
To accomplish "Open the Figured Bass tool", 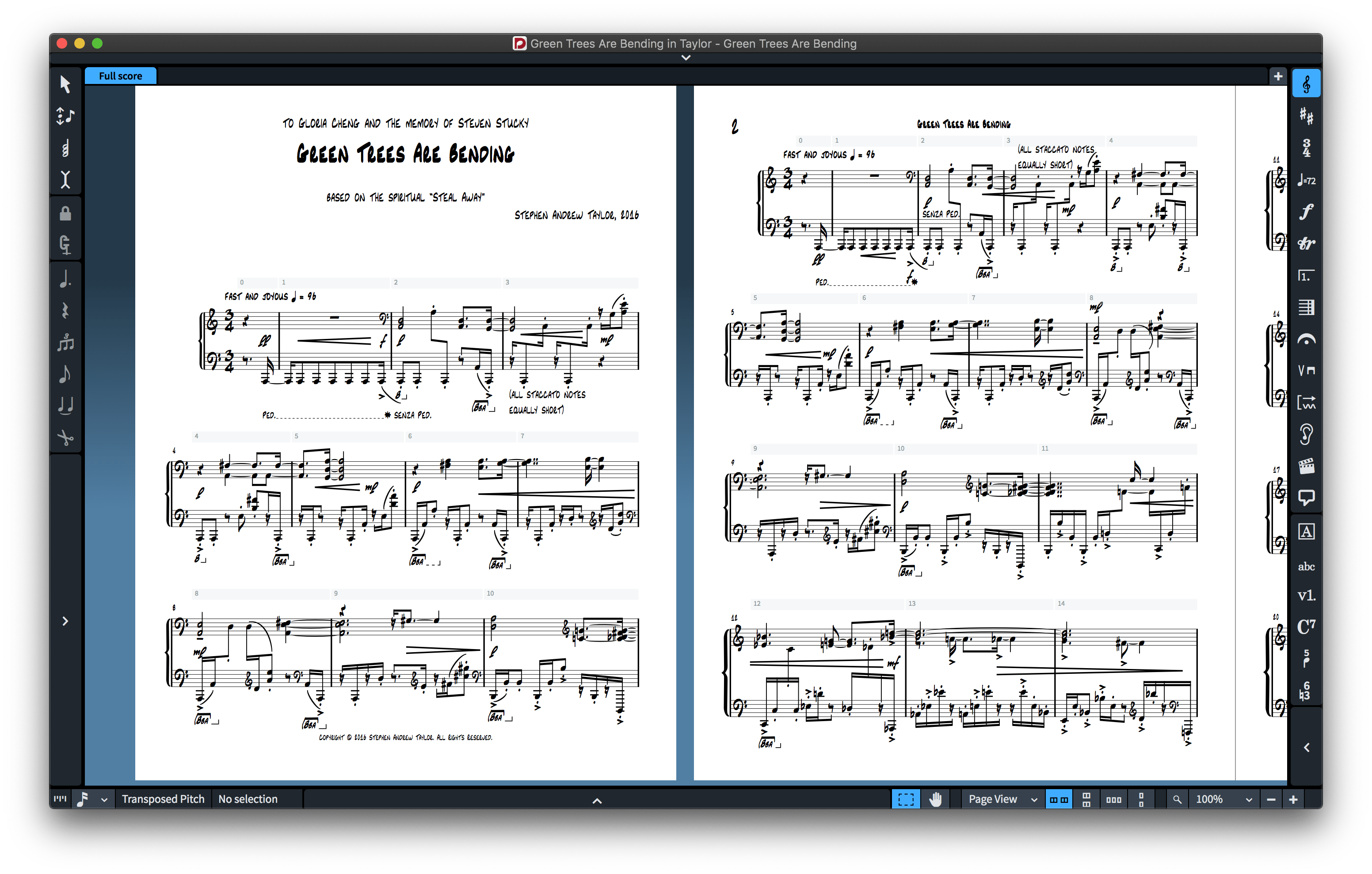I will 1306,691.
